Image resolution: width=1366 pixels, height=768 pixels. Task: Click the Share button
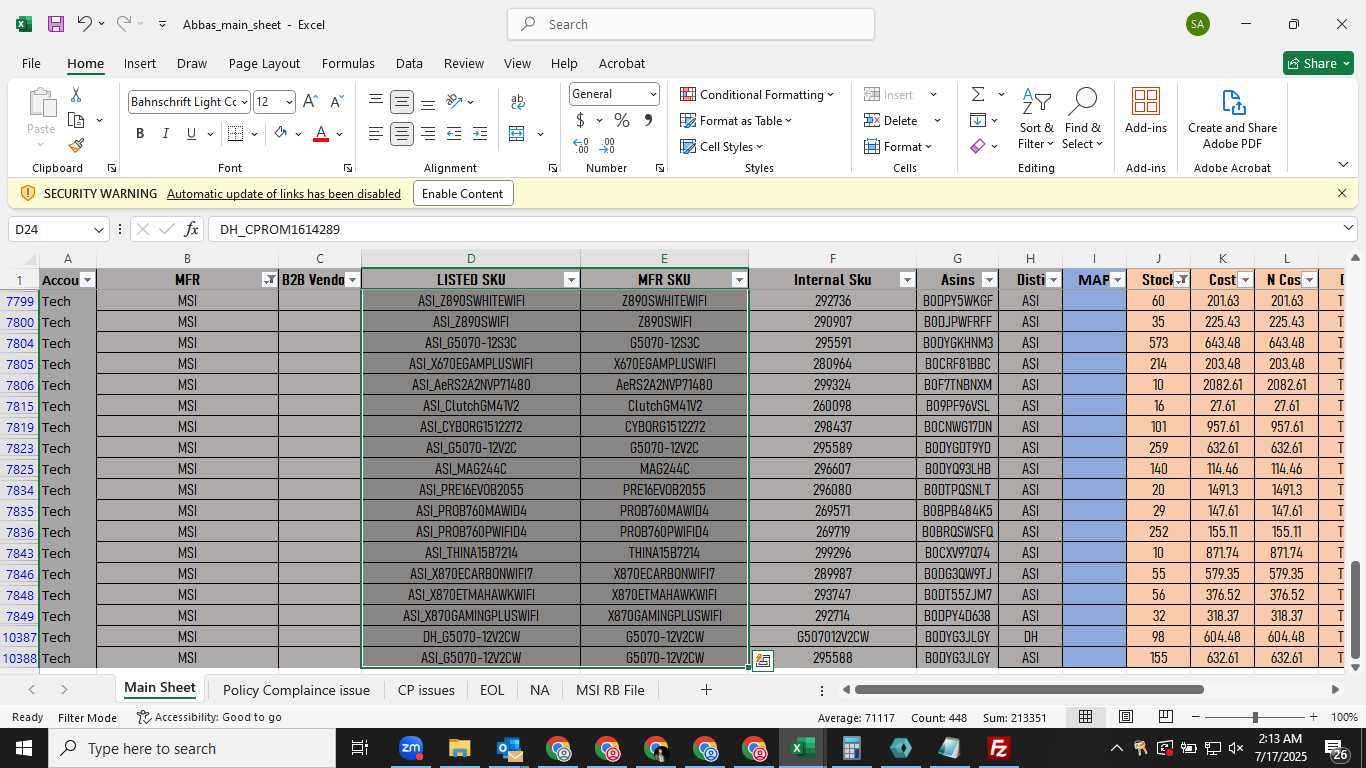click(1318, 63)
